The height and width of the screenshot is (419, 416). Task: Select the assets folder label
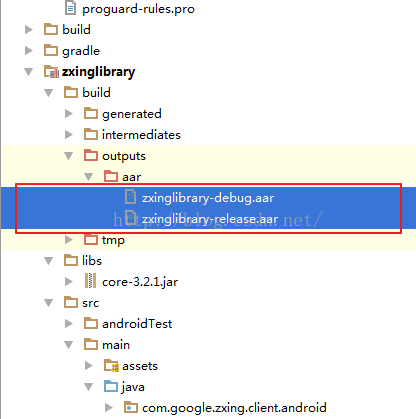click(140, 366)
